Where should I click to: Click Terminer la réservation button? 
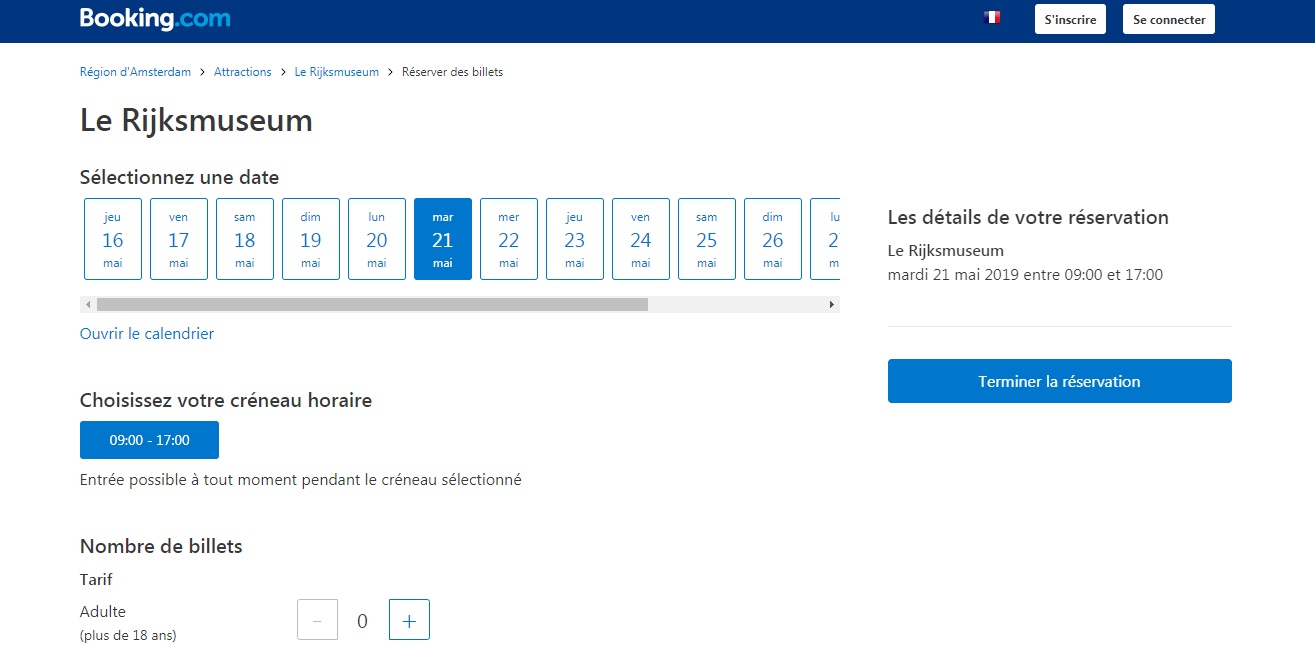point(1060,381)
